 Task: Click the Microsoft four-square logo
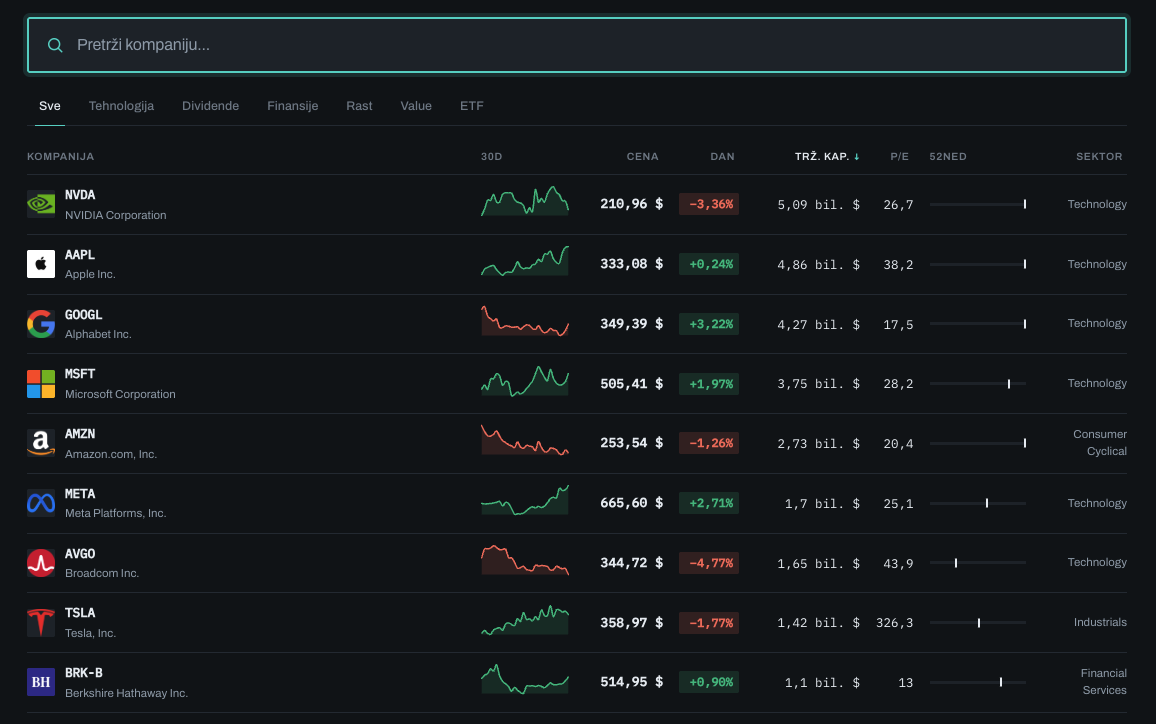tap(41, 383)
